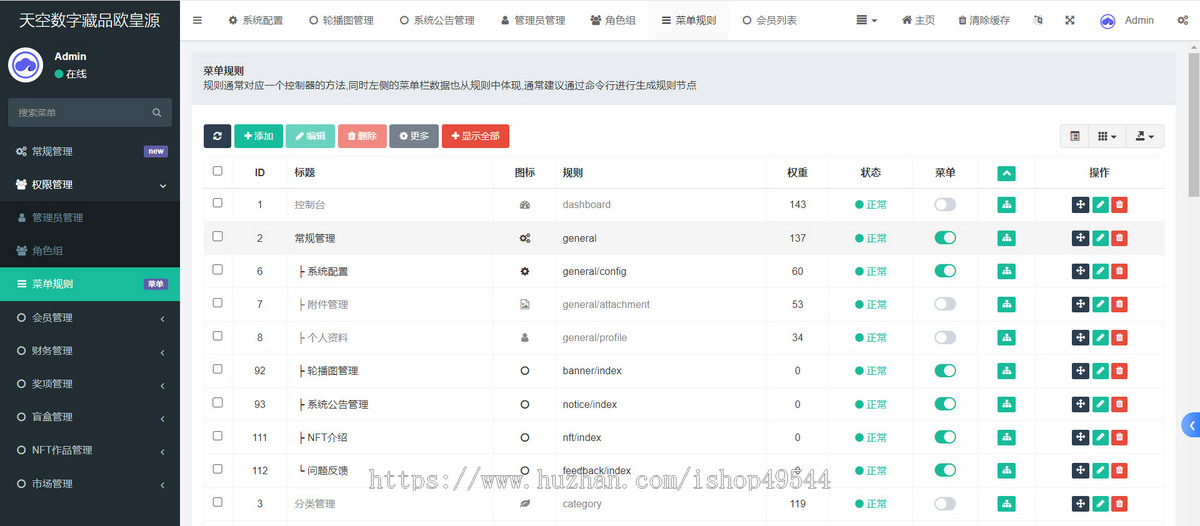
Task: Click edit pencil in 分类管理 row
Action: click(1100, 503)
